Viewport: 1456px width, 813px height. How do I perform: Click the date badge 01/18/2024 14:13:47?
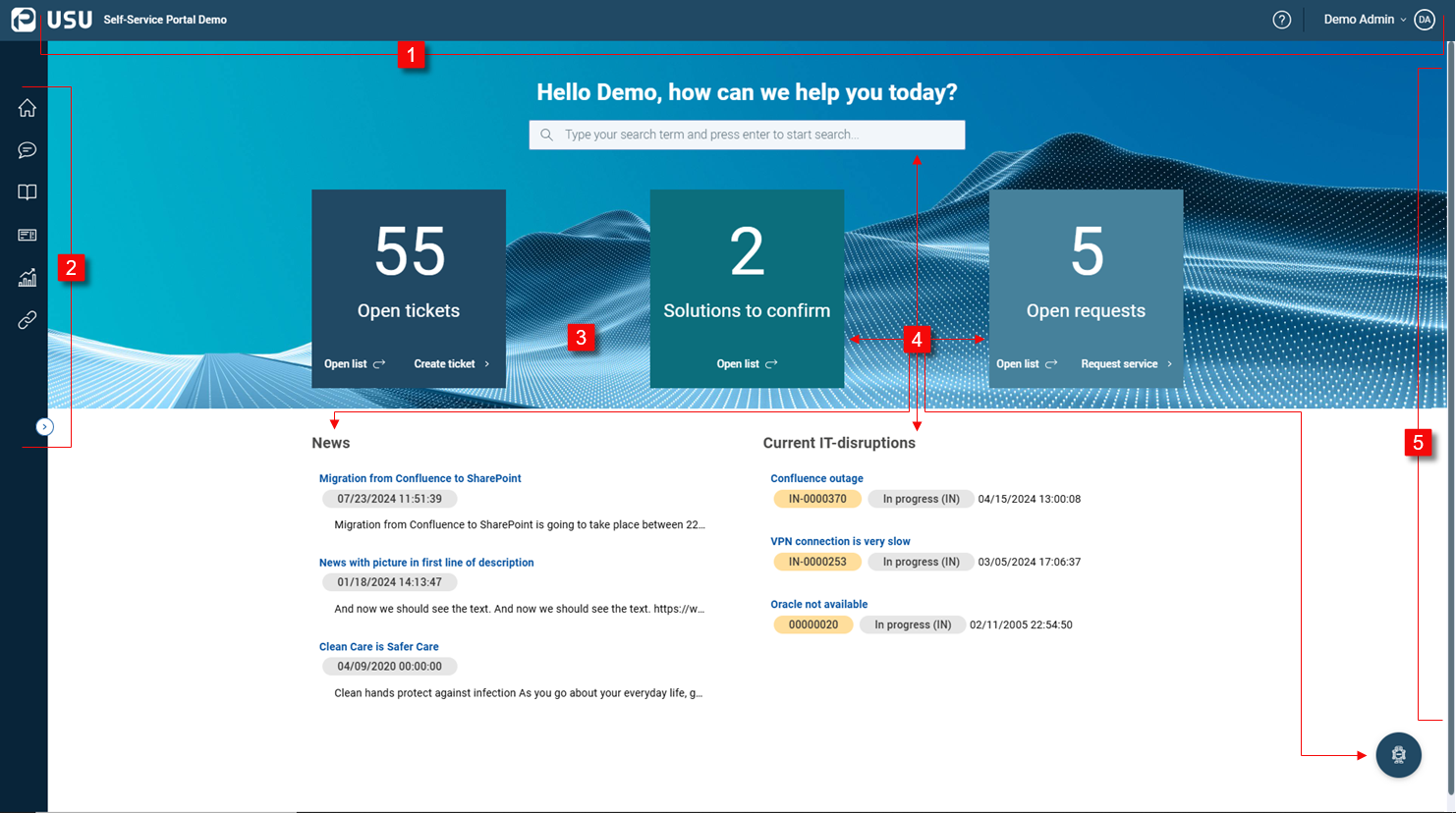pos(389,582)
